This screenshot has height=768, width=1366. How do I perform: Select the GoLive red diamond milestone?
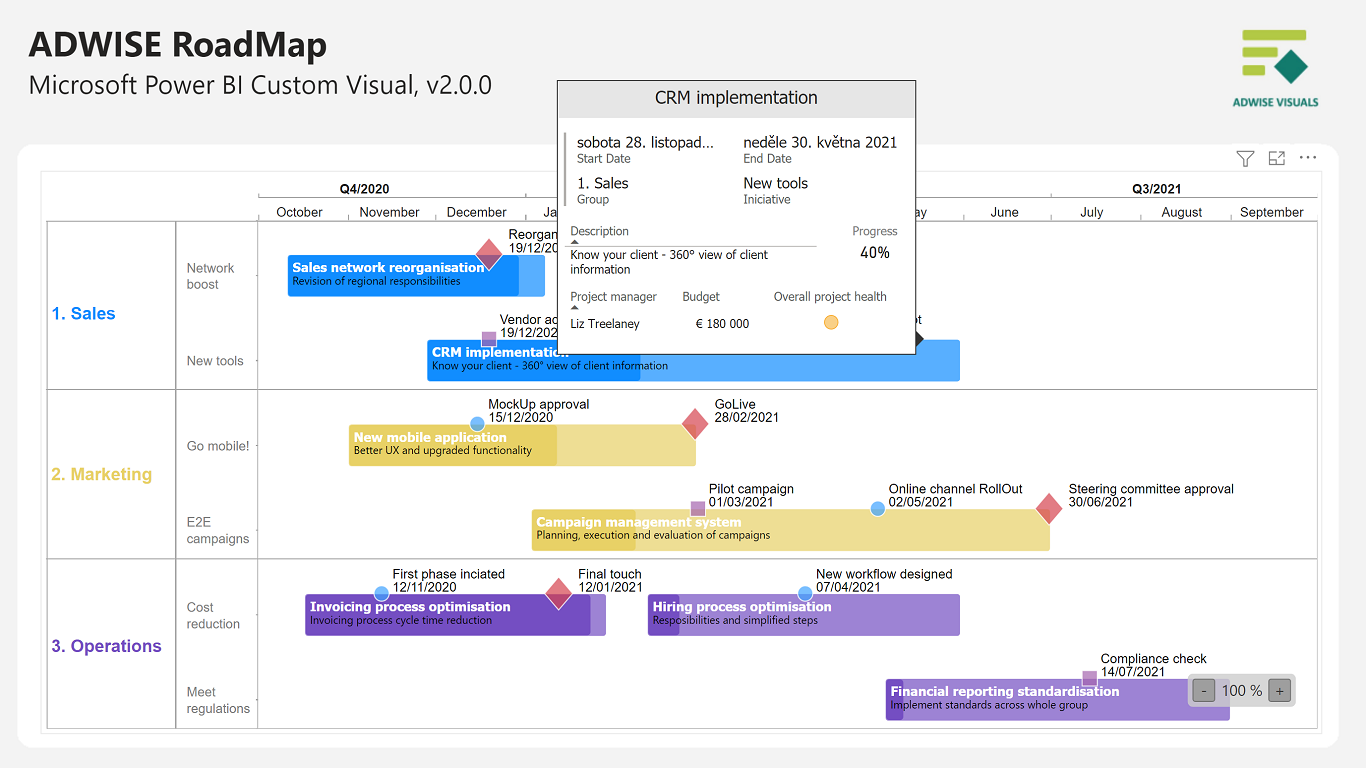pos(695,424)
